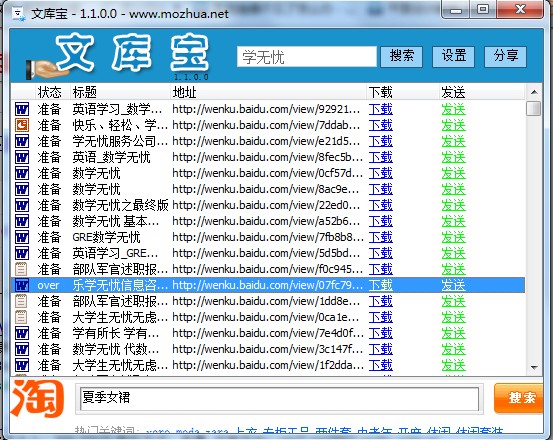Click Word icon of row URL 1f2dda
This screenshot has width=553, height=440.
tap(22, 365)
